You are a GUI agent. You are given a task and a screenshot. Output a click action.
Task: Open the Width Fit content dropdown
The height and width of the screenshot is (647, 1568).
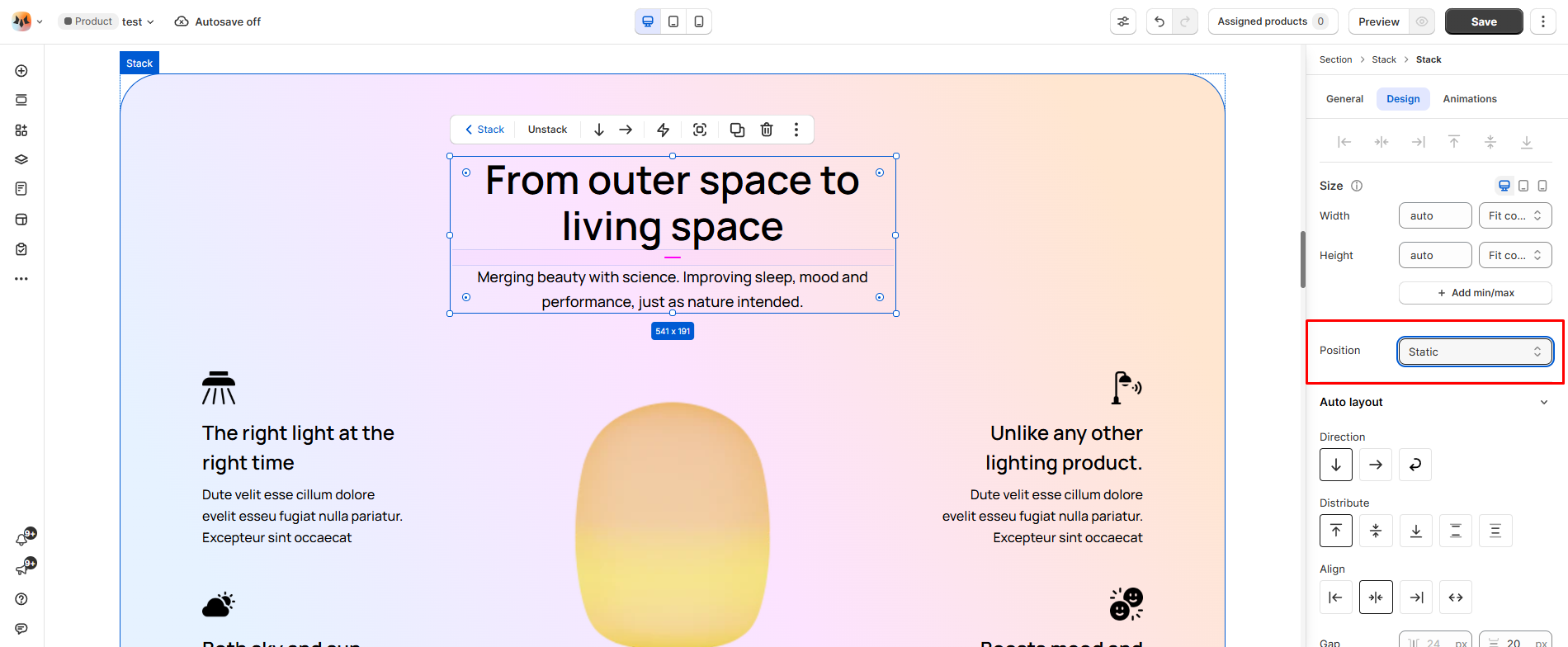(1515, 215)
